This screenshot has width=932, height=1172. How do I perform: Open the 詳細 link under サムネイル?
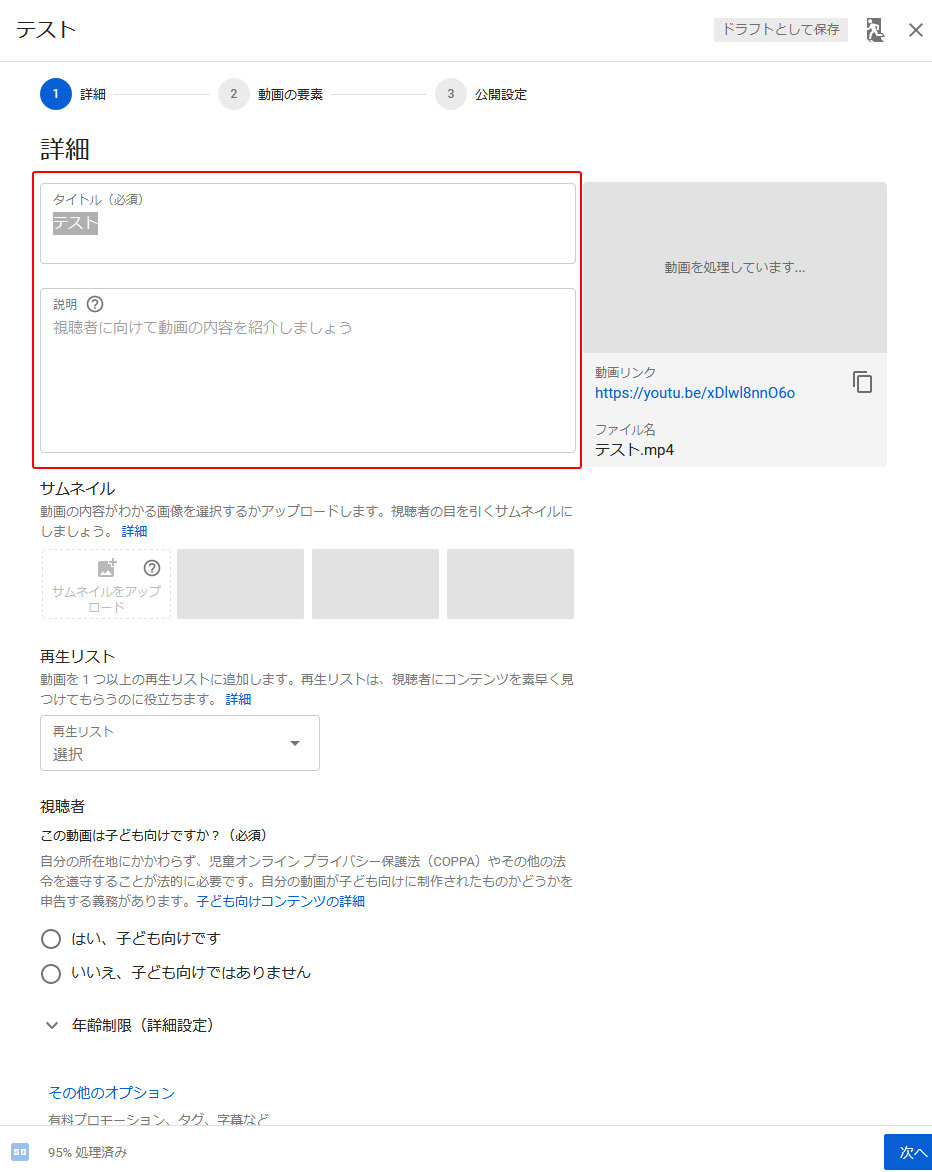tap(135, 531)
